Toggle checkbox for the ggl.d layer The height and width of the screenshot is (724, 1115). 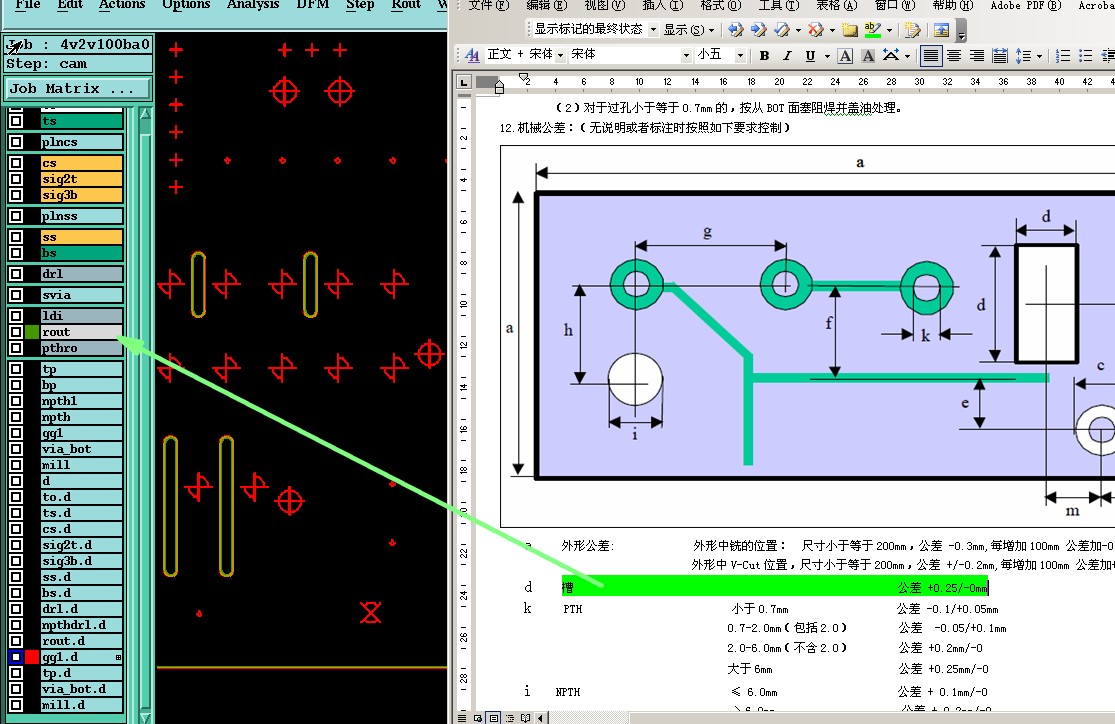pyautogui.click(x=16, y=657)
